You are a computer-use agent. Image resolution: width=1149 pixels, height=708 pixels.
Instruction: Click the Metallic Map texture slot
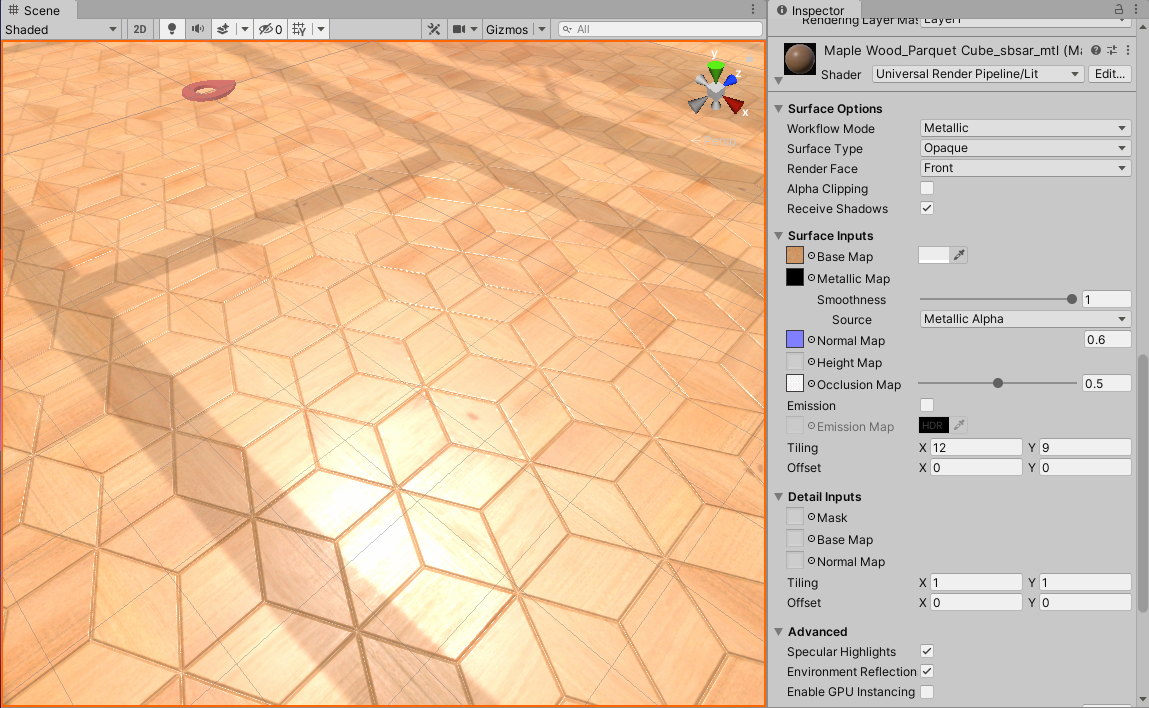coord(795,278)
